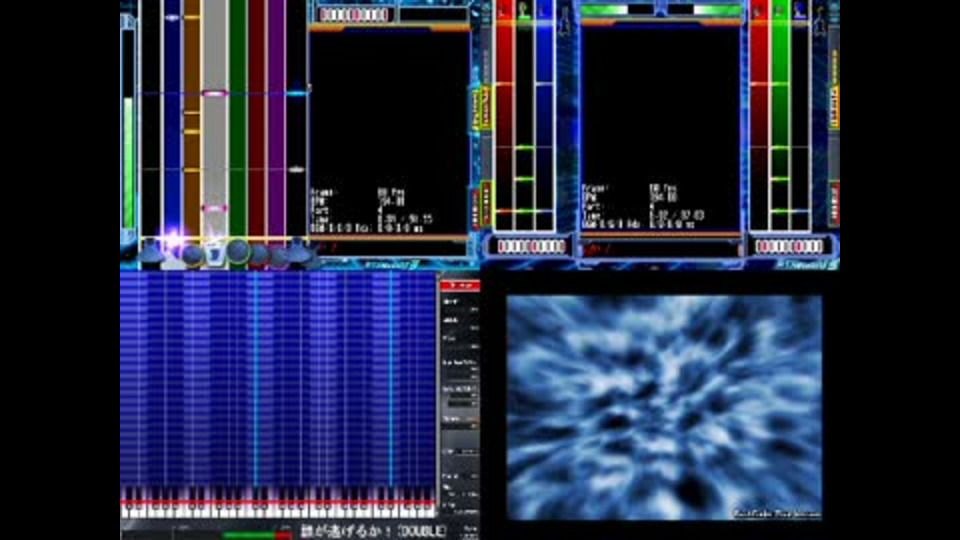Tap the scratch turntable button under leftmost lane
Viewport: 960px width, 540px height.
coord(151,251)
